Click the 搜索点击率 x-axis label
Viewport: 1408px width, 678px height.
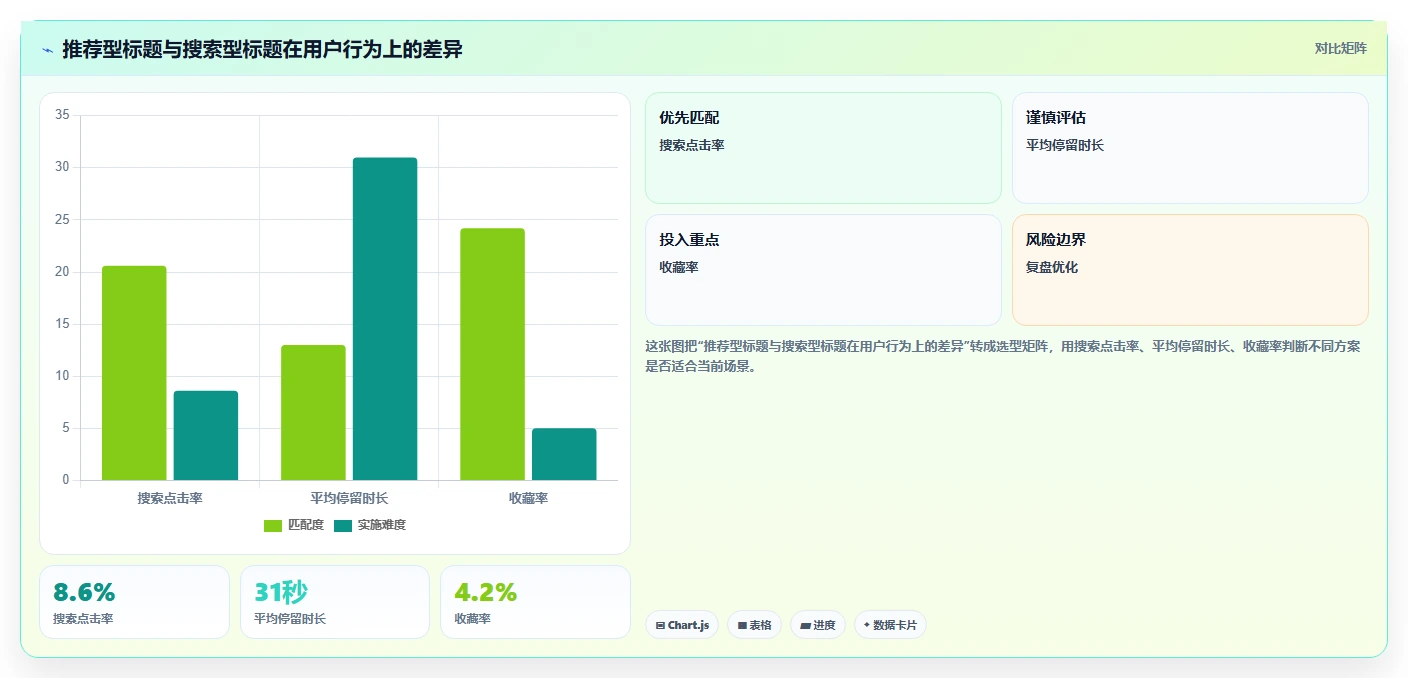[170, 498]
